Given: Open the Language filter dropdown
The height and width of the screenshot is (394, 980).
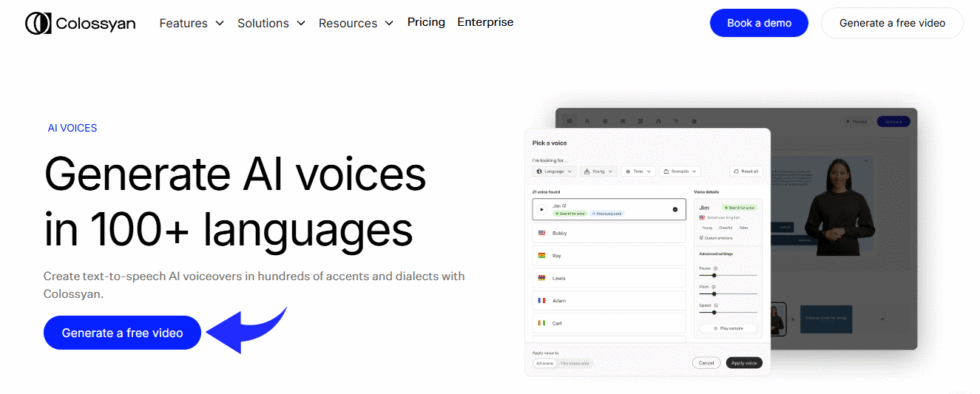Looking at the screenshot, I should point(555,171).
